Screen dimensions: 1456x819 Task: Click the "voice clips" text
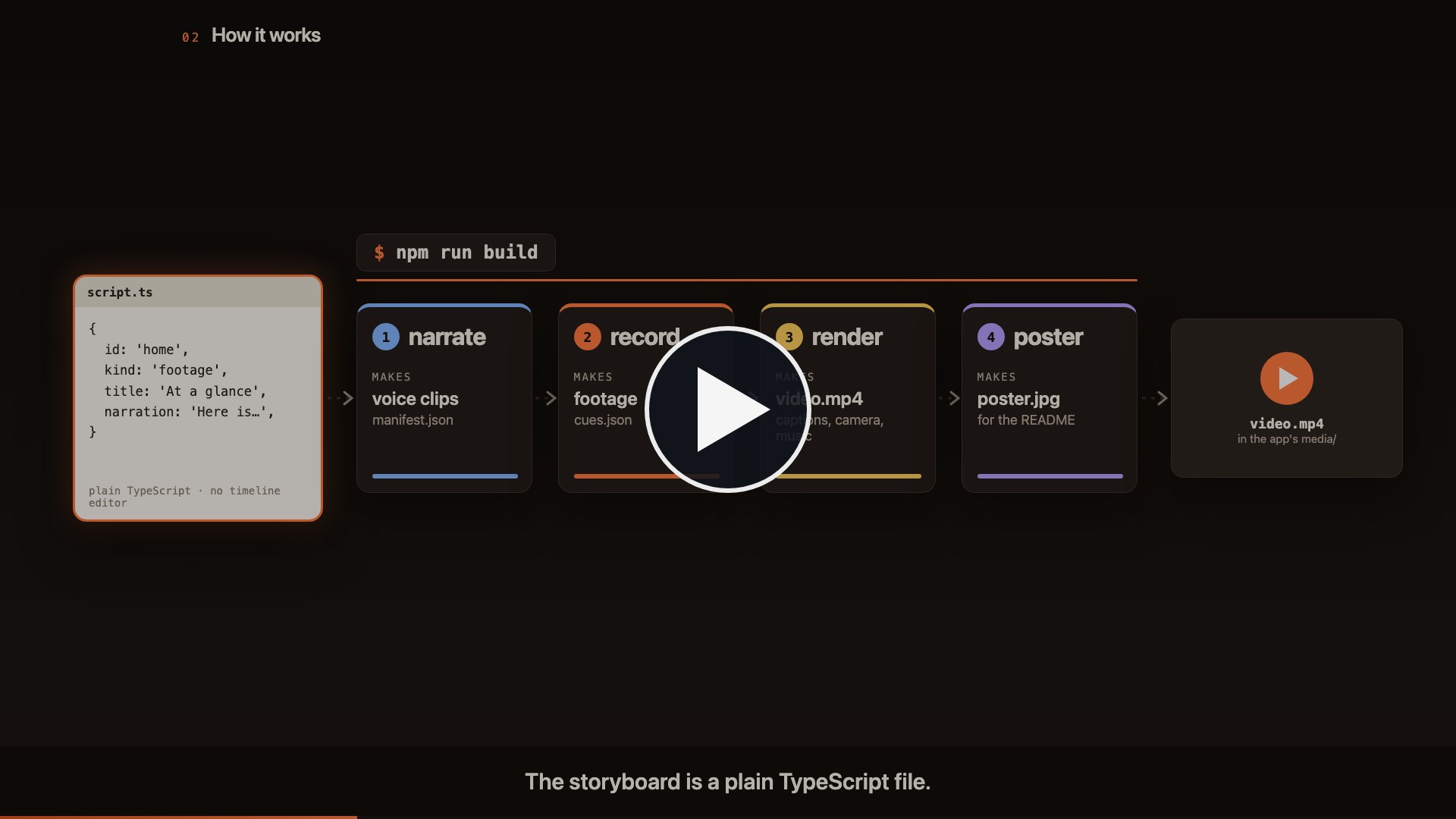pos(415,399)
